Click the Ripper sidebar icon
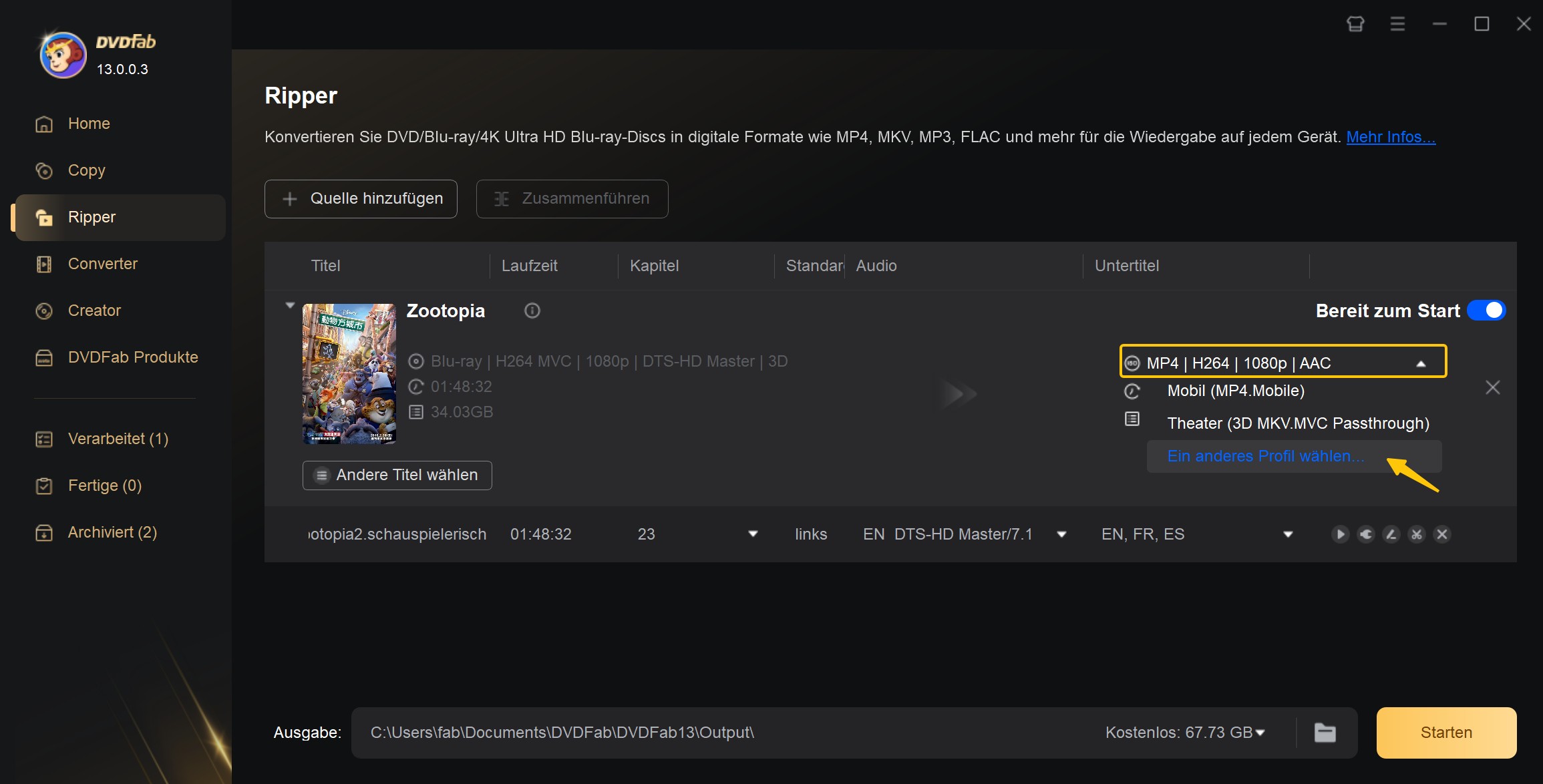 coord(43,217)
